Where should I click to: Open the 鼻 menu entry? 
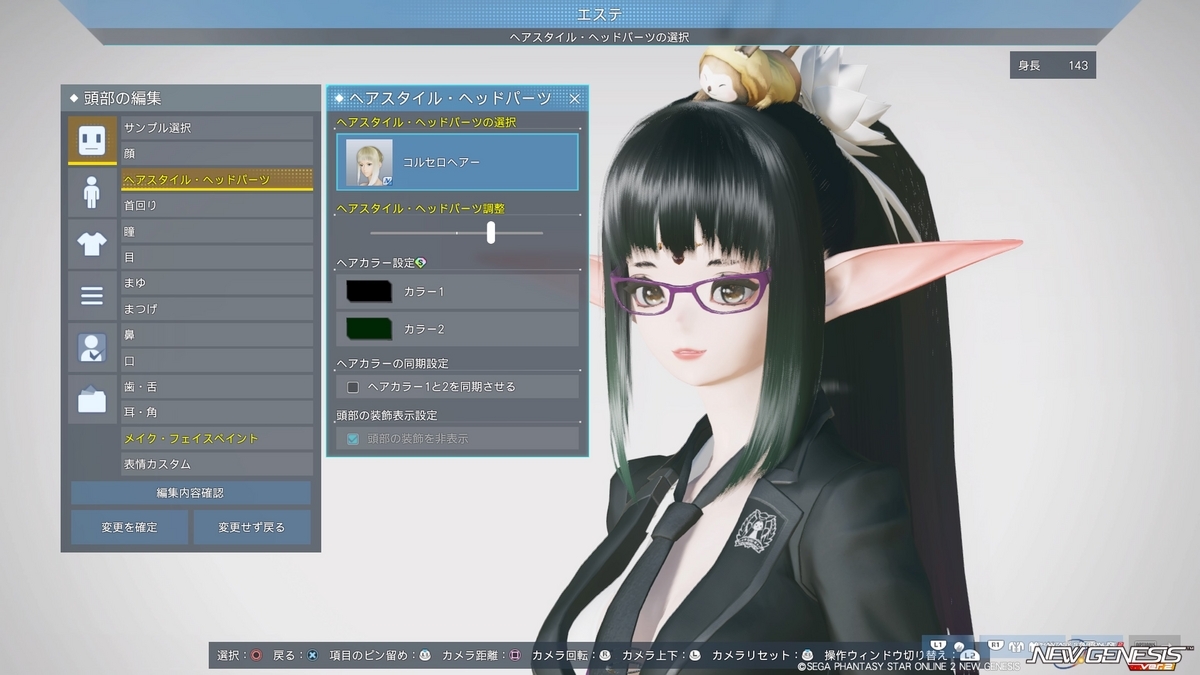tap(217, 335)
